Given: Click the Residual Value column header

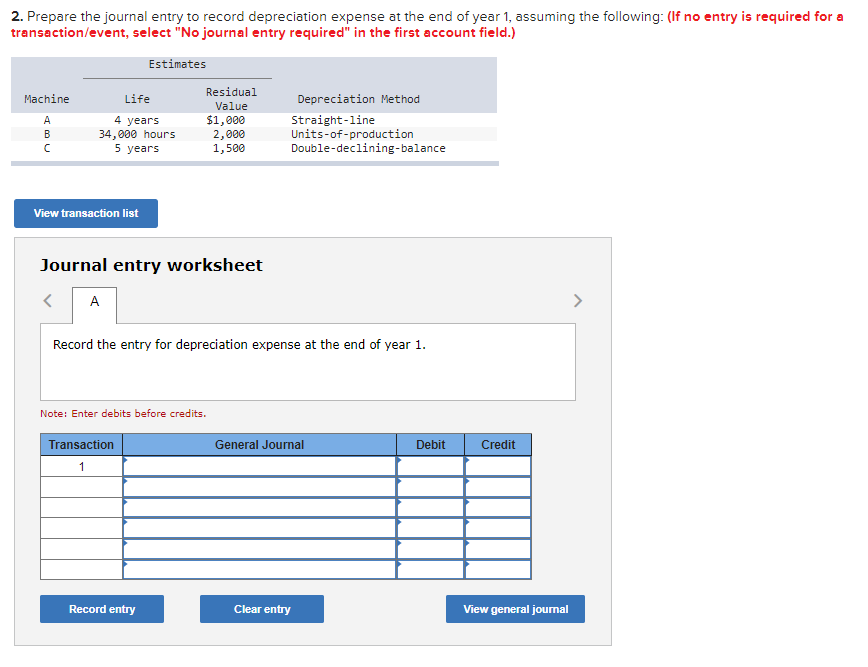Looking at the screenshot, I should 231,99.
